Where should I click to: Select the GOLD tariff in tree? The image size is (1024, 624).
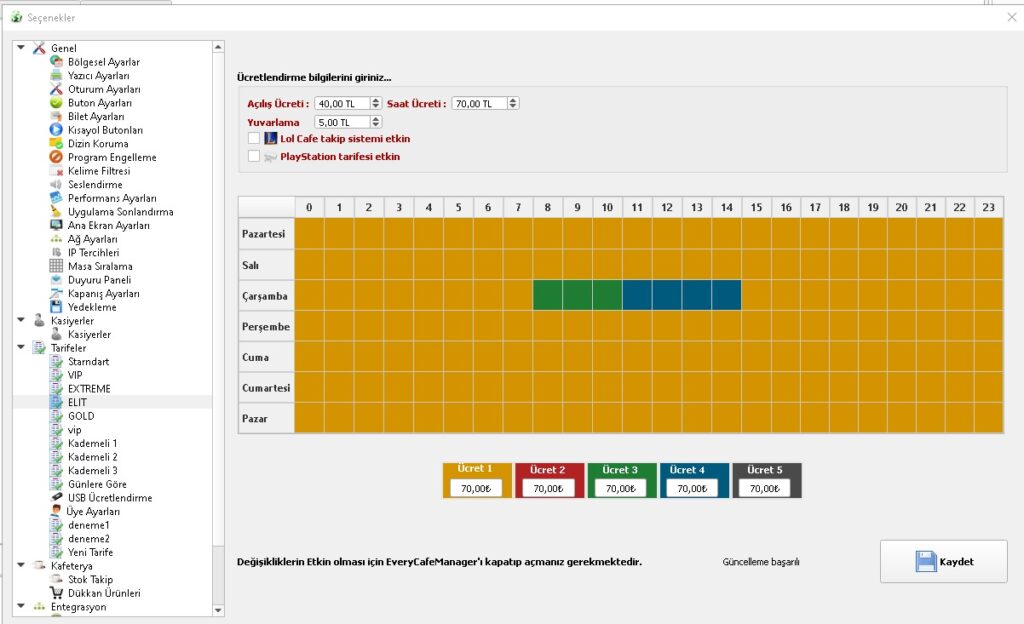click(81, 416)
